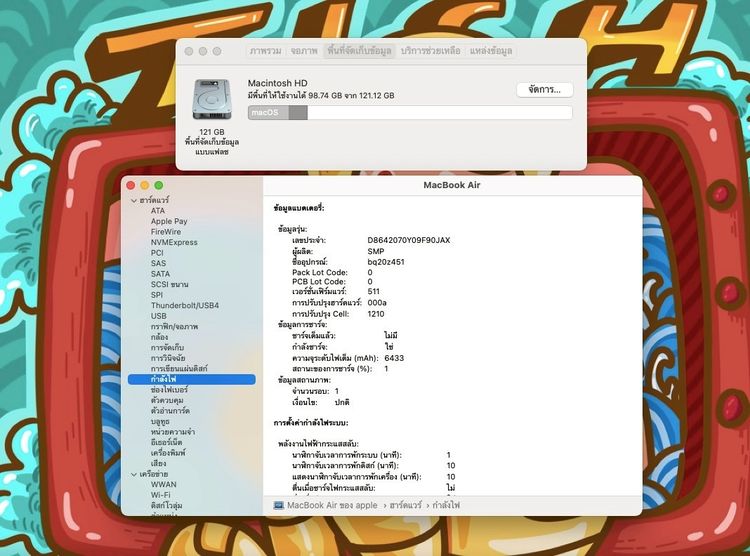Open the แหล่งข้อมูล resources tab
Screen dimensions: 750x556
[491, 51]
